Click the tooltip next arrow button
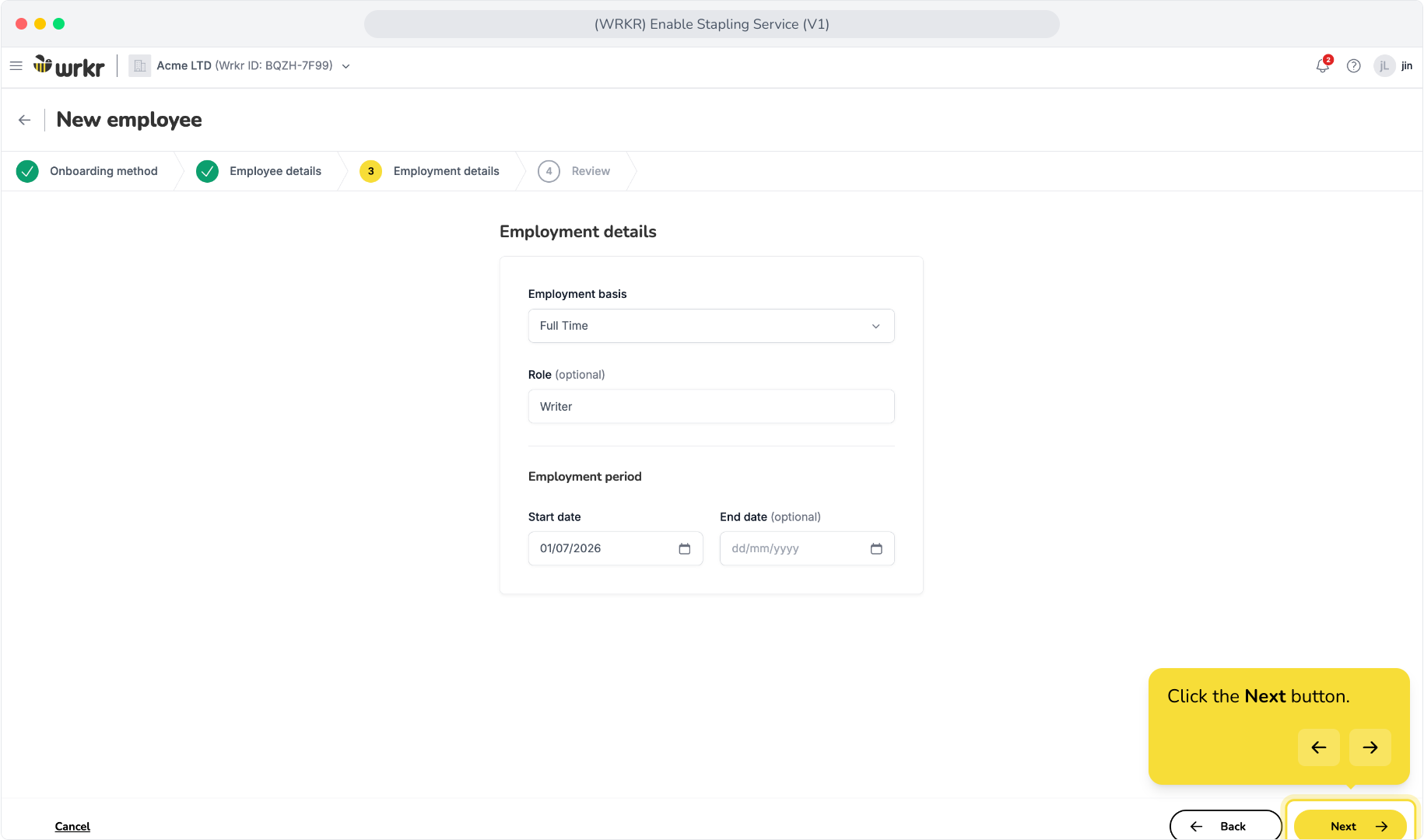 [x=1370, y=747]
